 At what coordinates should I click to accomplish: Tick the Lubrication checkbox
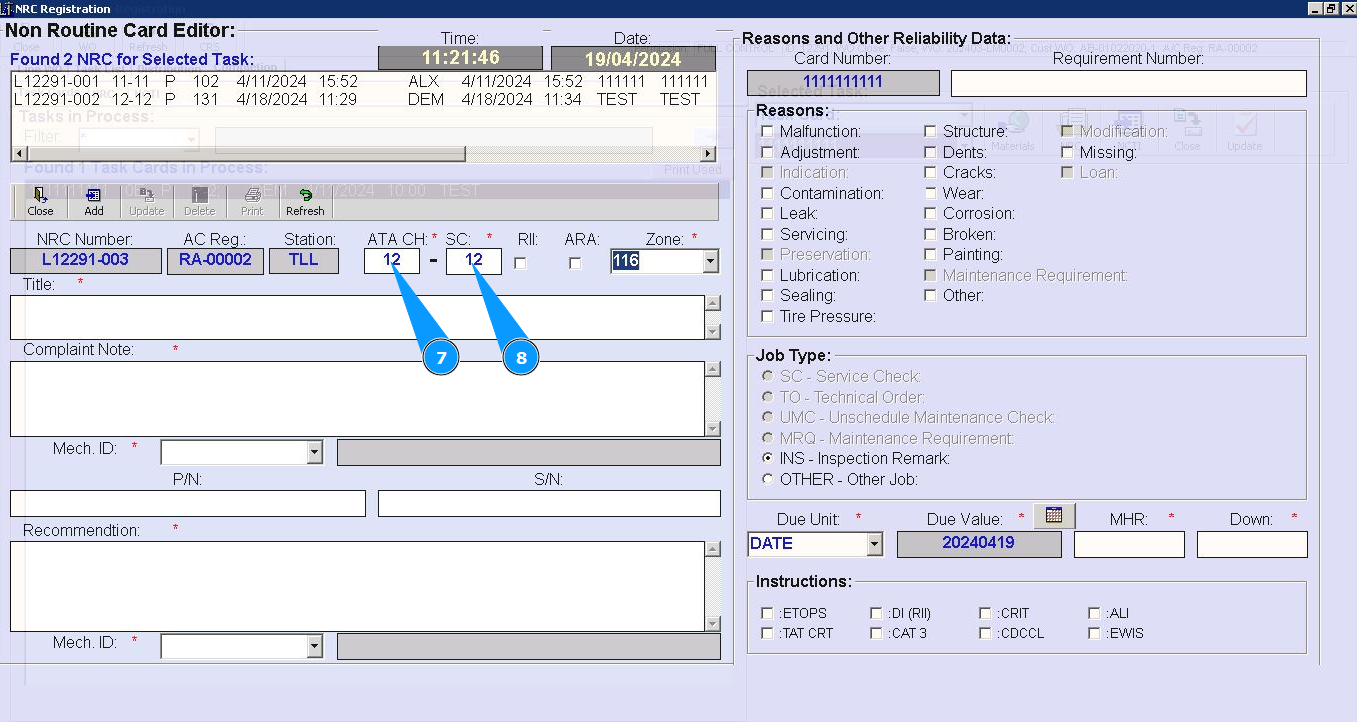pyautogui.click(x=767, y=275)
